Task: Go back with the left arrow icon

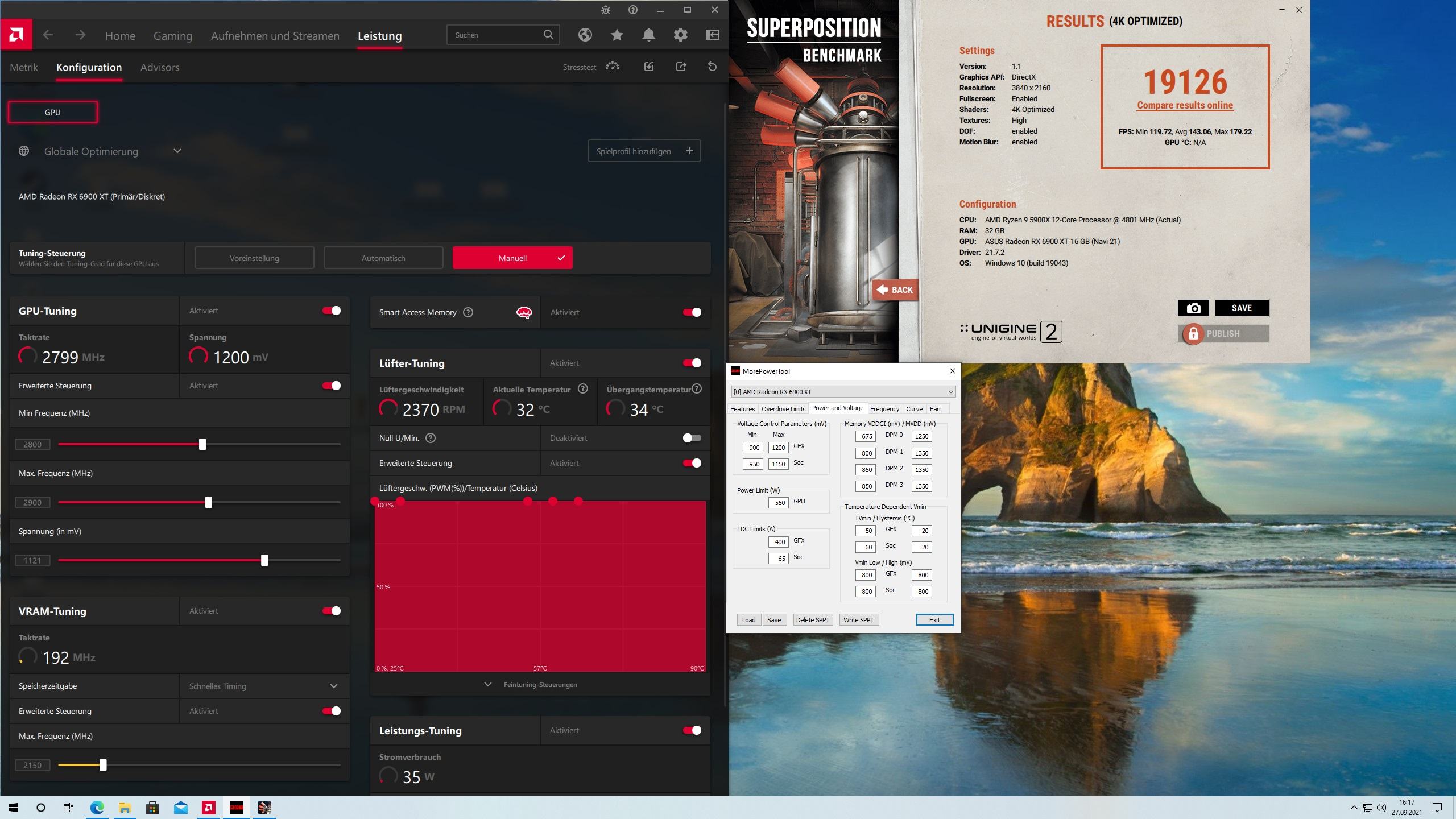Action: (48, 35)
